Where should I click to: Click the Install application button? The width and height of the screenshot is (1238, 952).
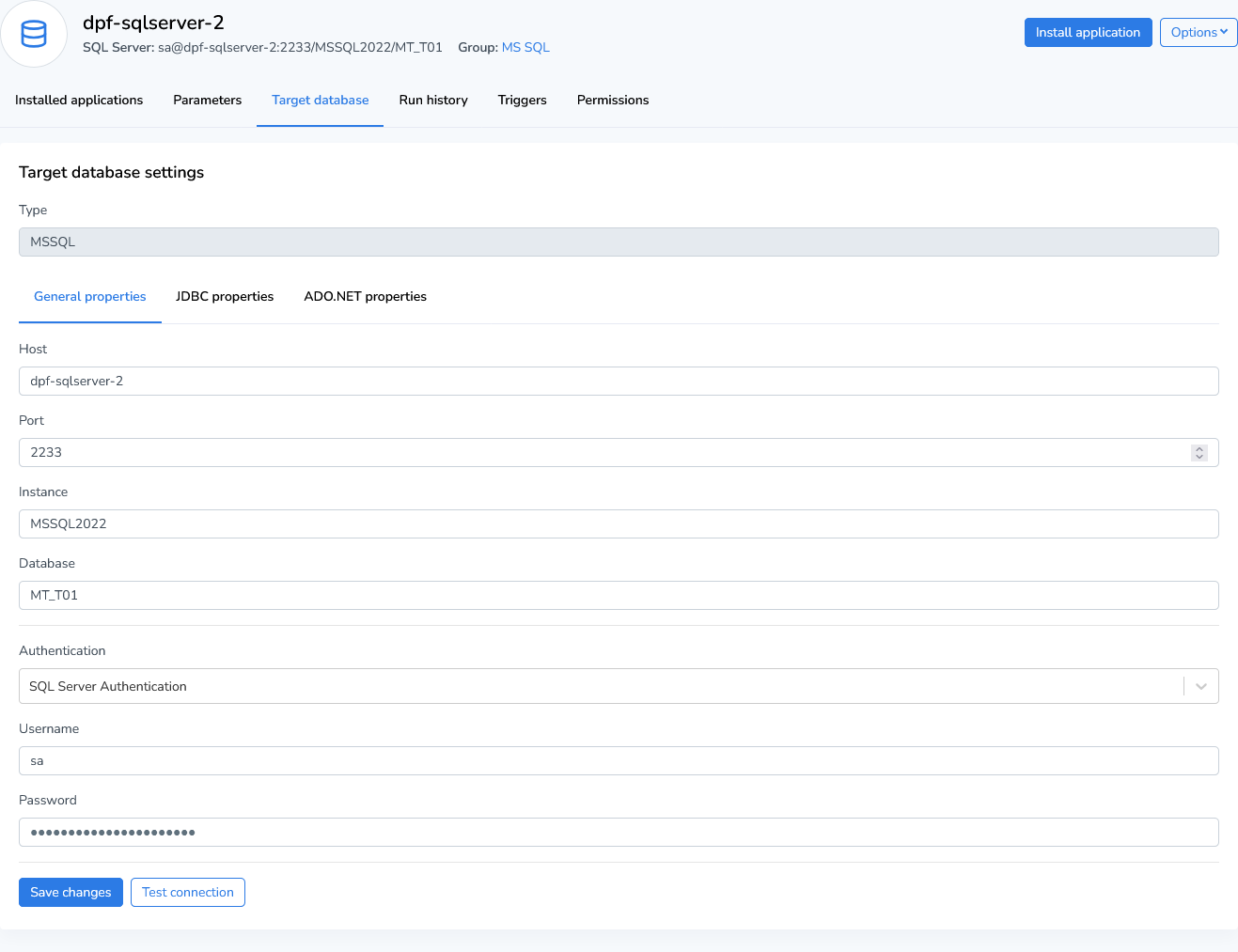(x=1088, y=32)
